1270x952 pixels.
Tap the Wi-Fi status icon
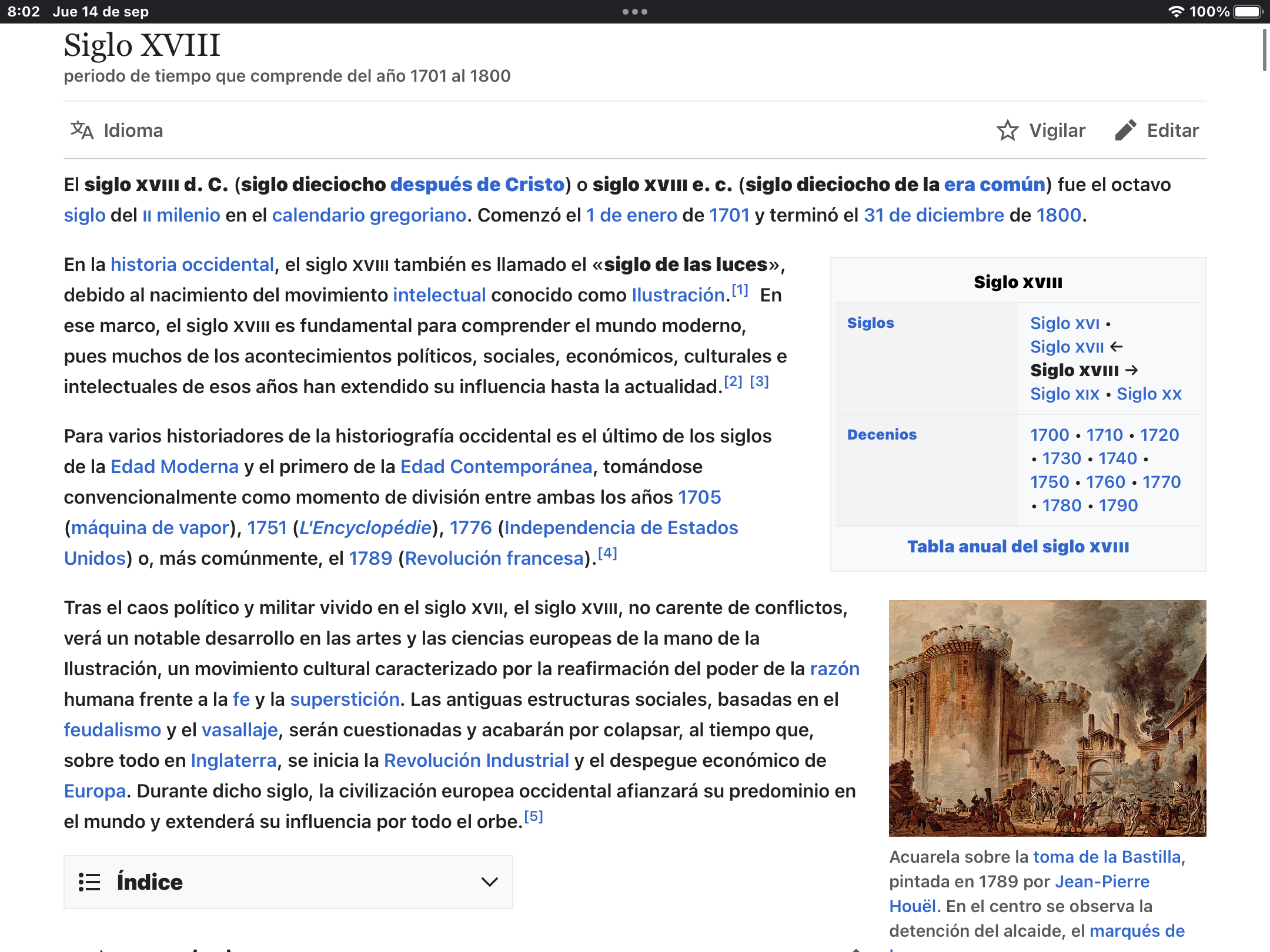coord(1175,12)
